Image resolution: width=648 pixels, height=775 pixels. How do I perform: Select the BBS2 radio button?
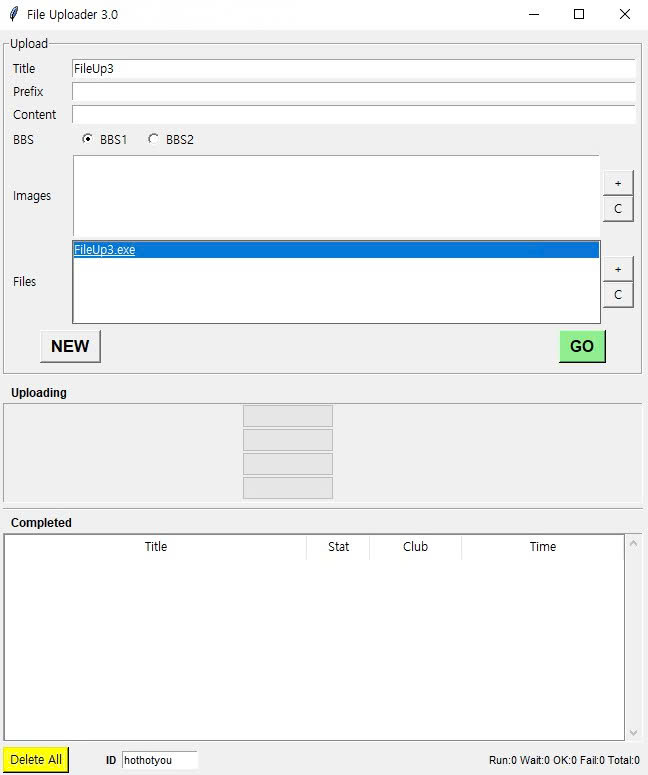click(x=153, y=139)
